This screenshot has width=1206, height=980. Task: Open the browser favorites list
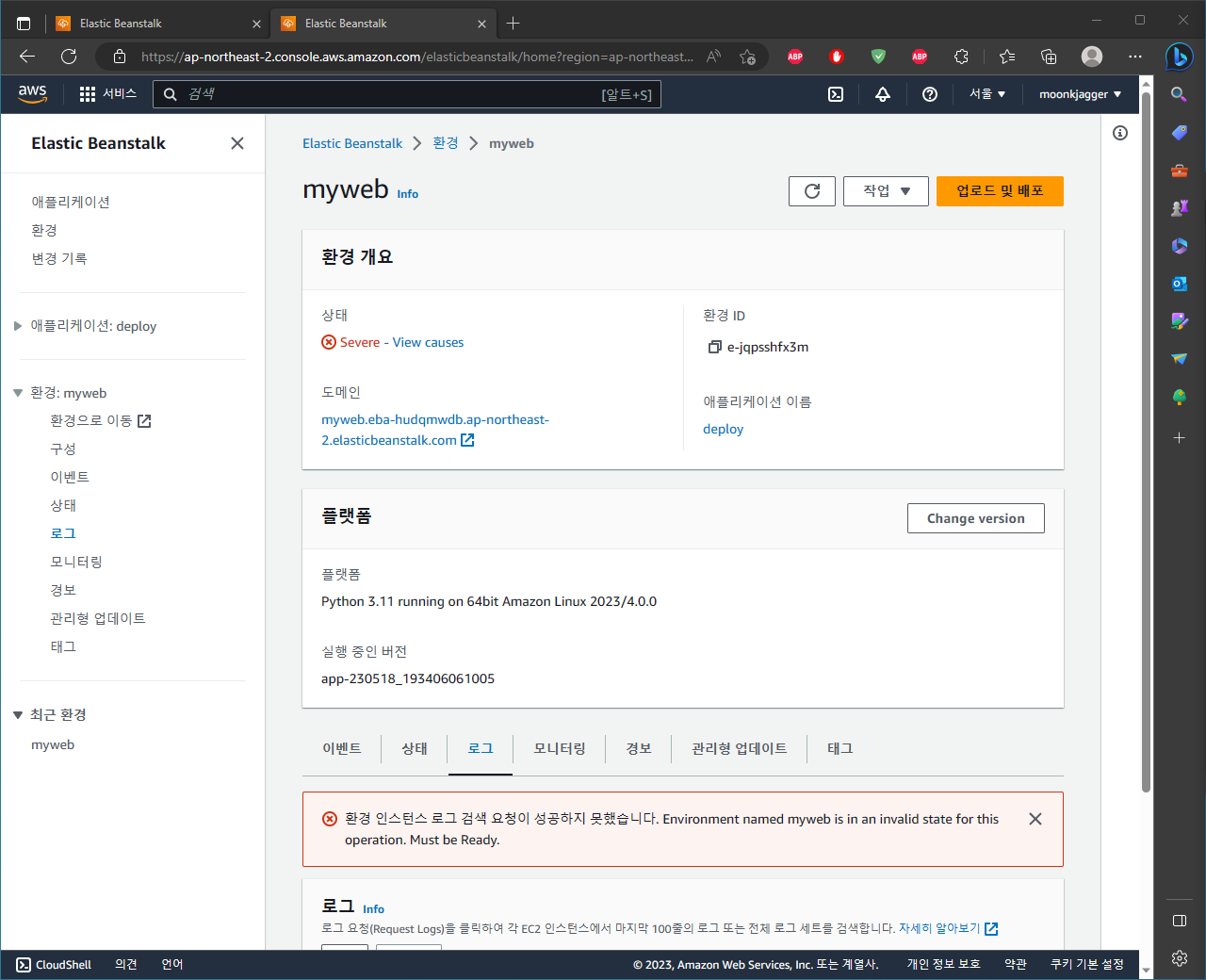click(x=1007, y=57)
